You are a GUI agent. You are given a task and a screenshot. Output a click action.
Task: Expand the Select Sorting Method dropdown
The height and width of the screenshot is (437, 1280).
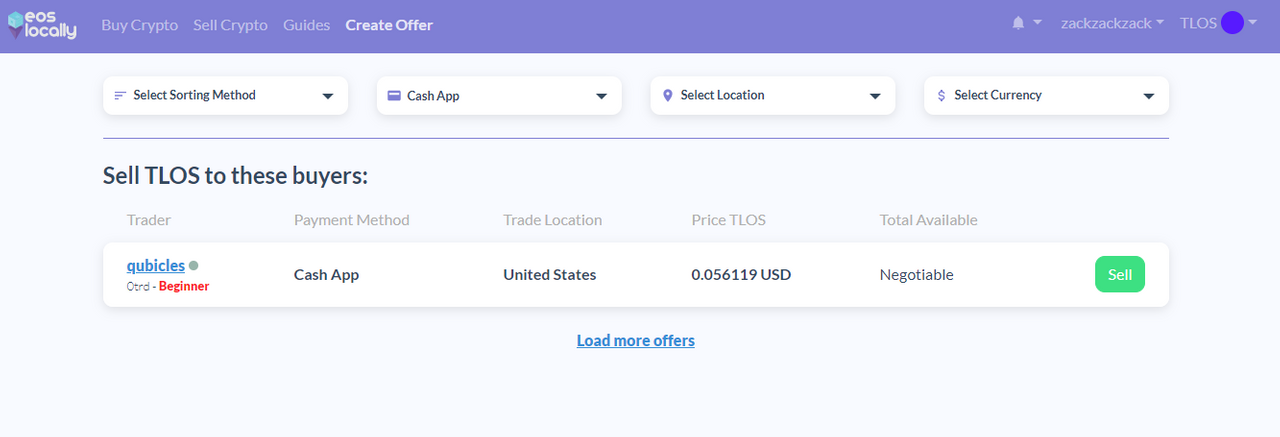tap(225, 95)
